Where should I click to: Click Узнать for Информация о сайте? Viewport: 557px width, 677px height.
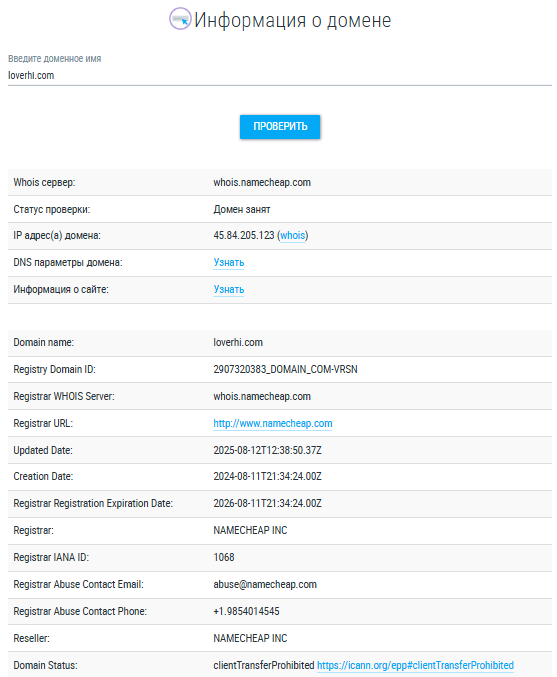pyautogui.click(x=228, y=289)
